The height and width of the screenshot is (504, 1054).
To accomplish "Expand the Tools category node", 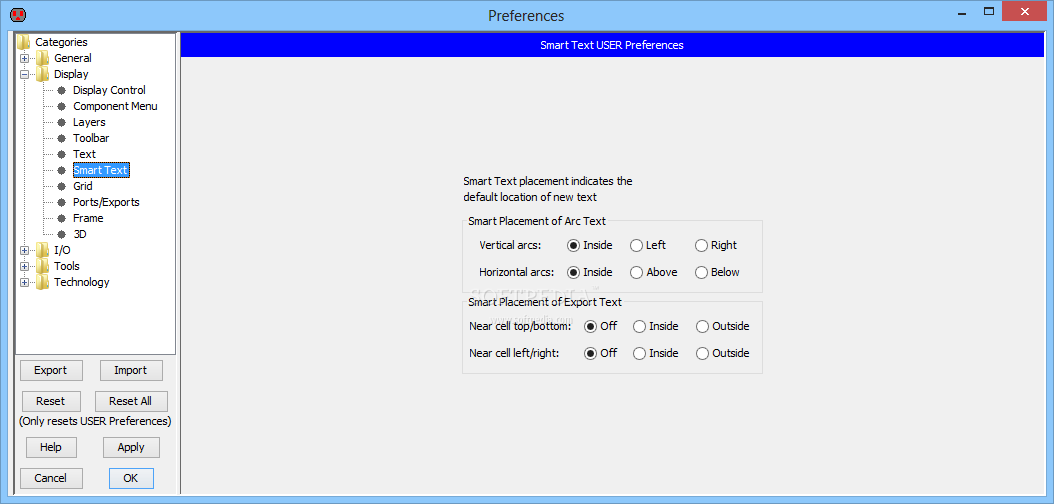I will (24, 266).
